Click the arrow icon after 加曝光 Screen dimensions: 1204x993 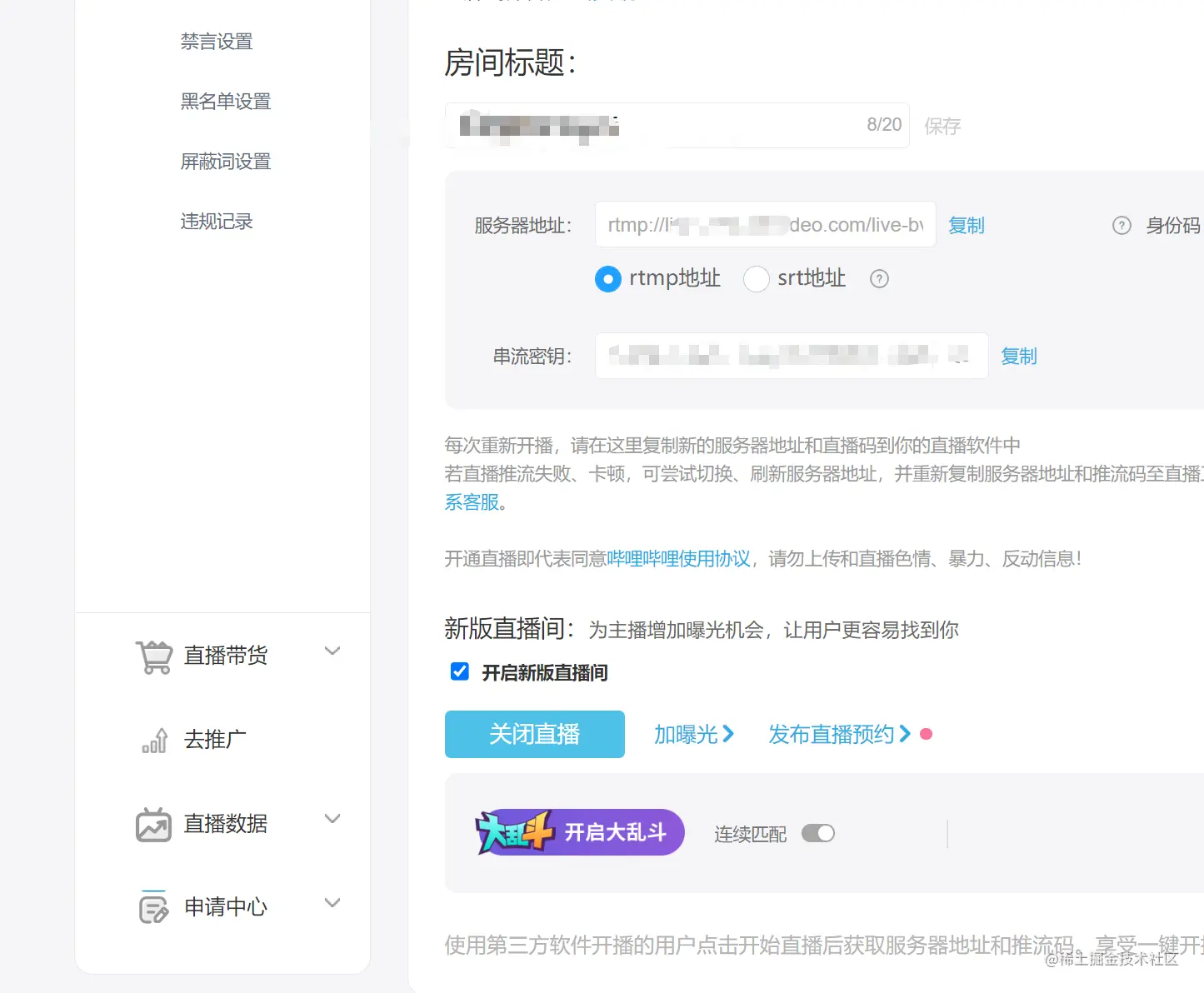click(728, 734)
